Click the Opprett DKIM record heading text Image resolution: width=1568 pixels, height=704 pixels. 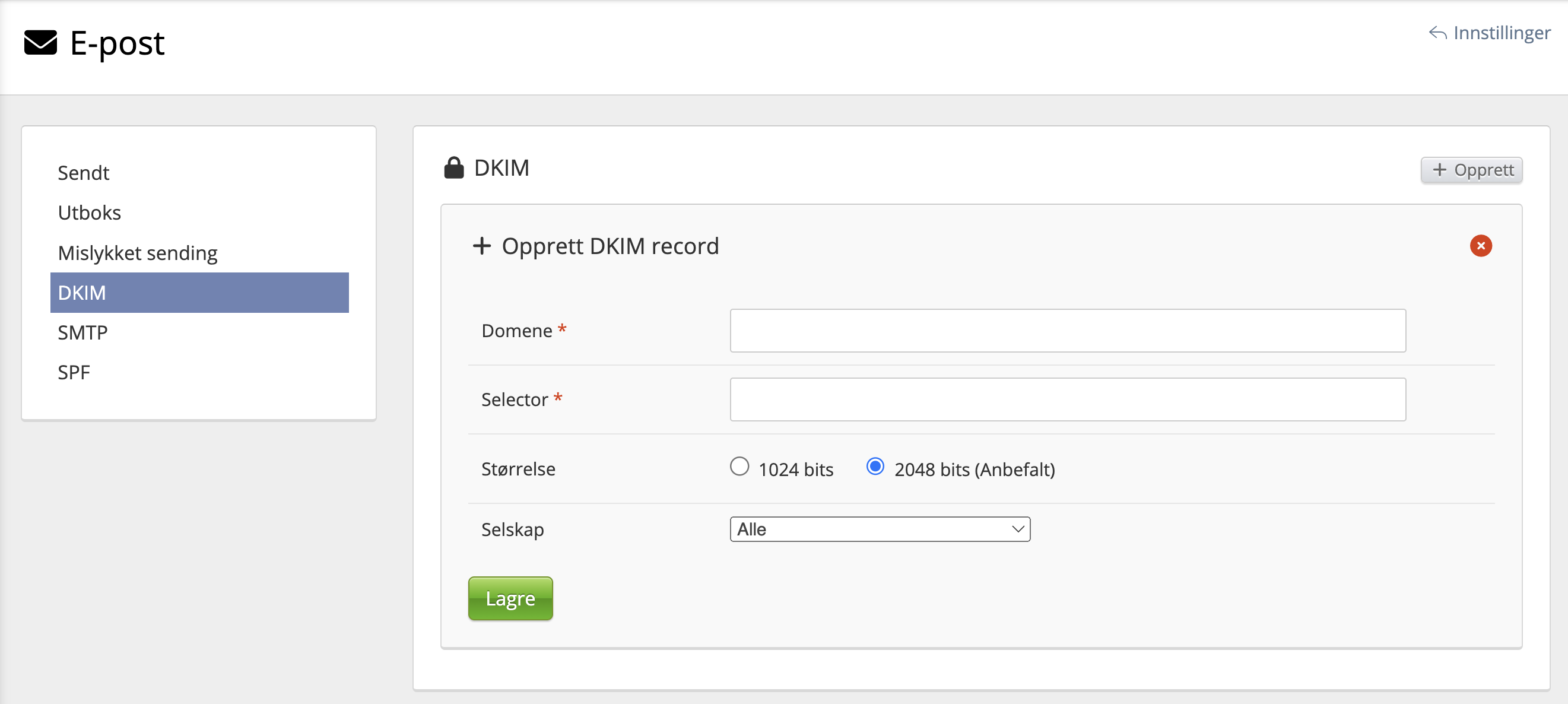pos(610,246)
